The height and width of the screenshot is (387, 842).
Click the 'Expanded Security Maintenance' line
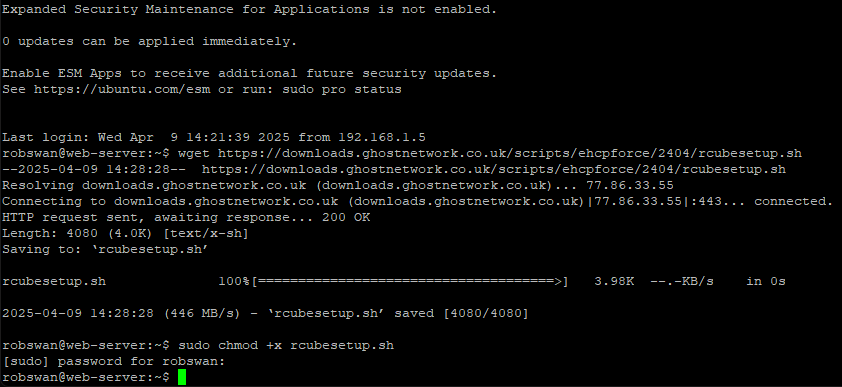[x=249, y=9]
